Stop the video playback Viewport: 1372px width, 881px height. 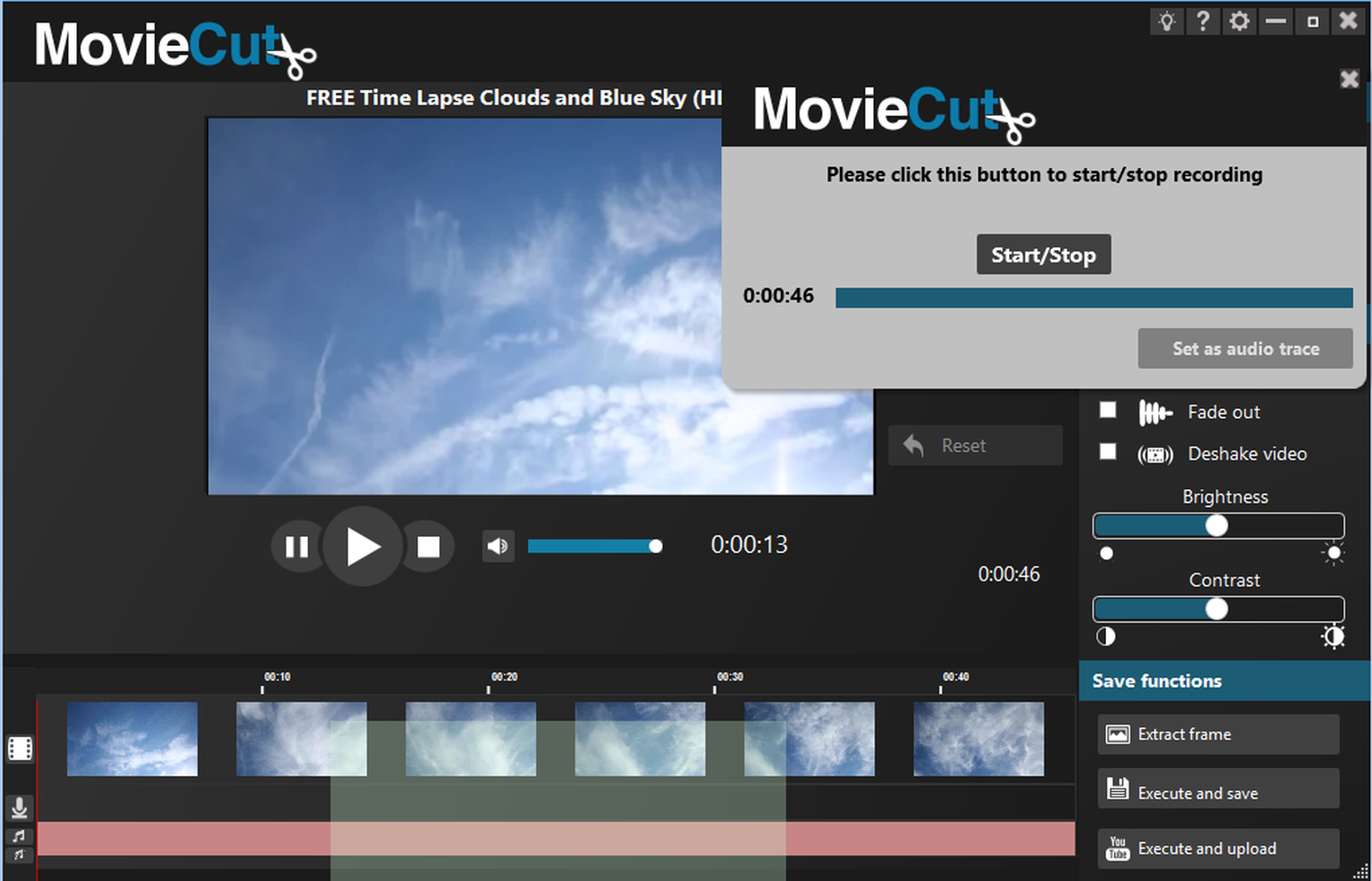(x=429, y=547)
